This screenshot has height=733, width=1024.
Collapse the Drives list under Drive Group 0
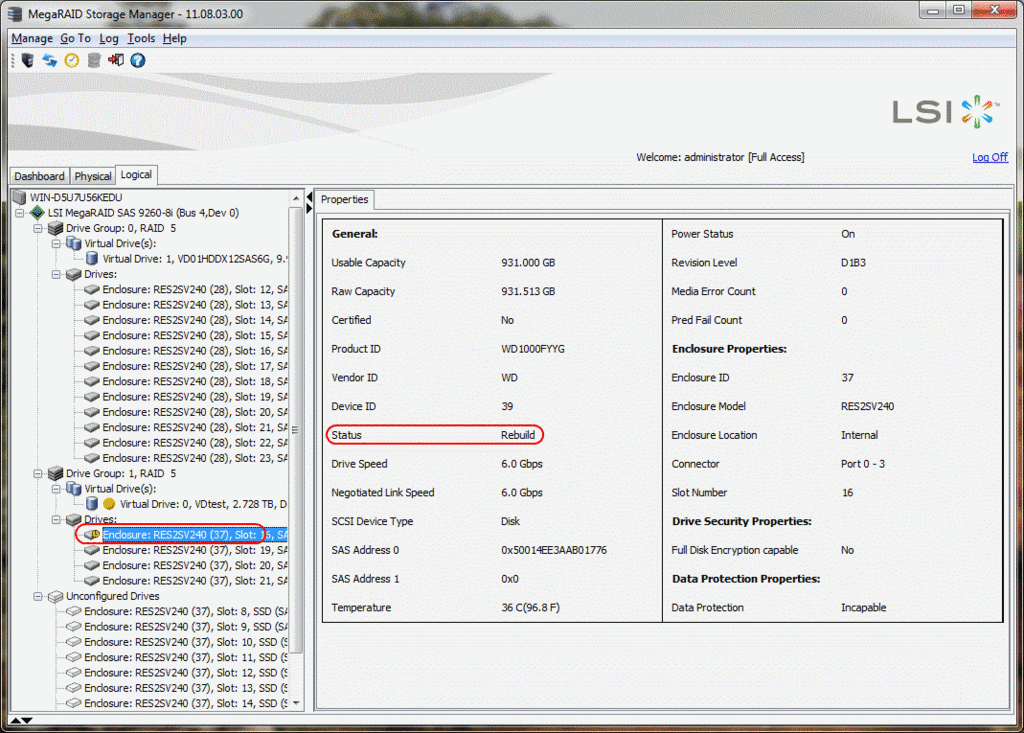[56, 274]
